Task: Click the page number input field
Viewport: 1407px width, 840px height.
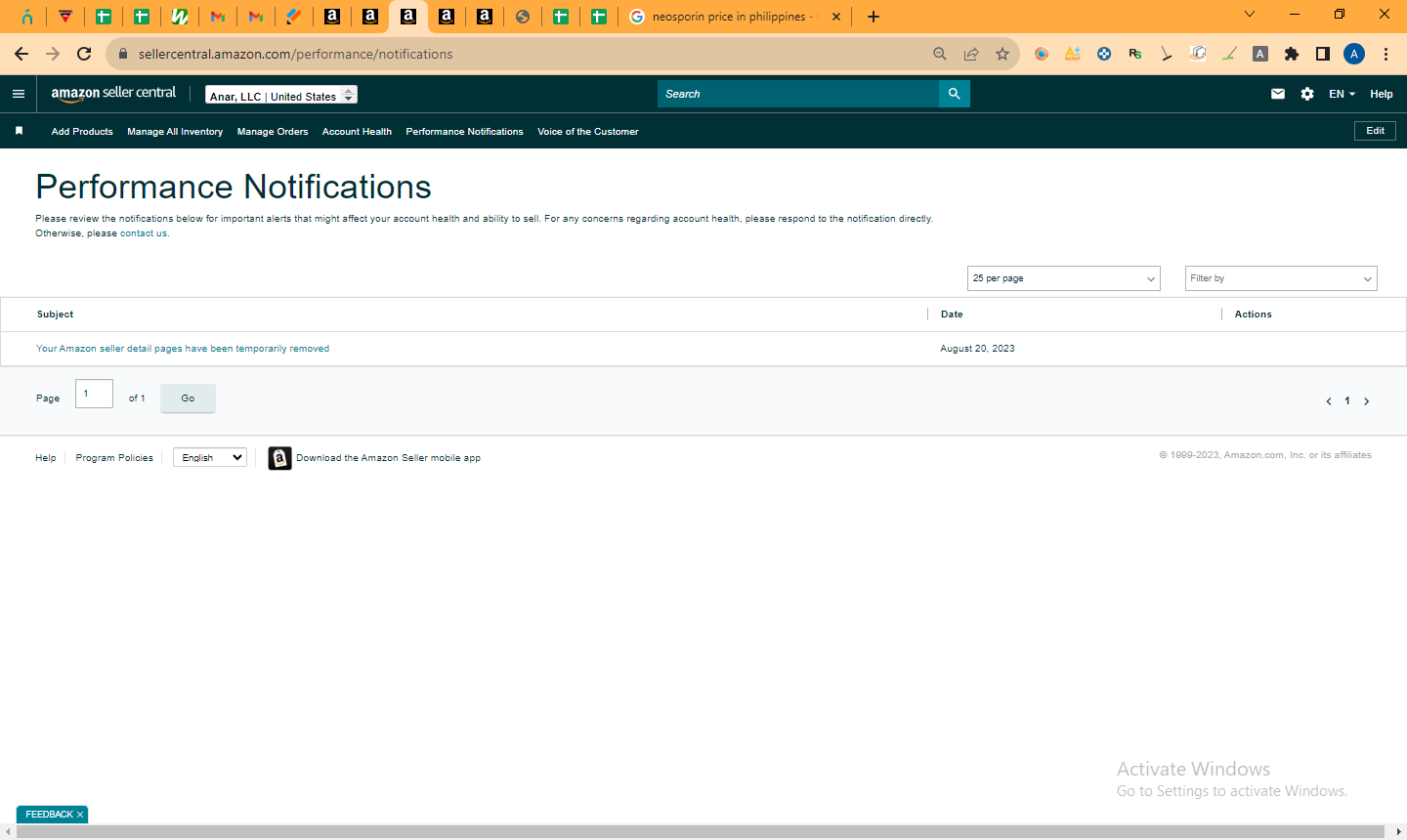Action: click(x=94, y=394)
